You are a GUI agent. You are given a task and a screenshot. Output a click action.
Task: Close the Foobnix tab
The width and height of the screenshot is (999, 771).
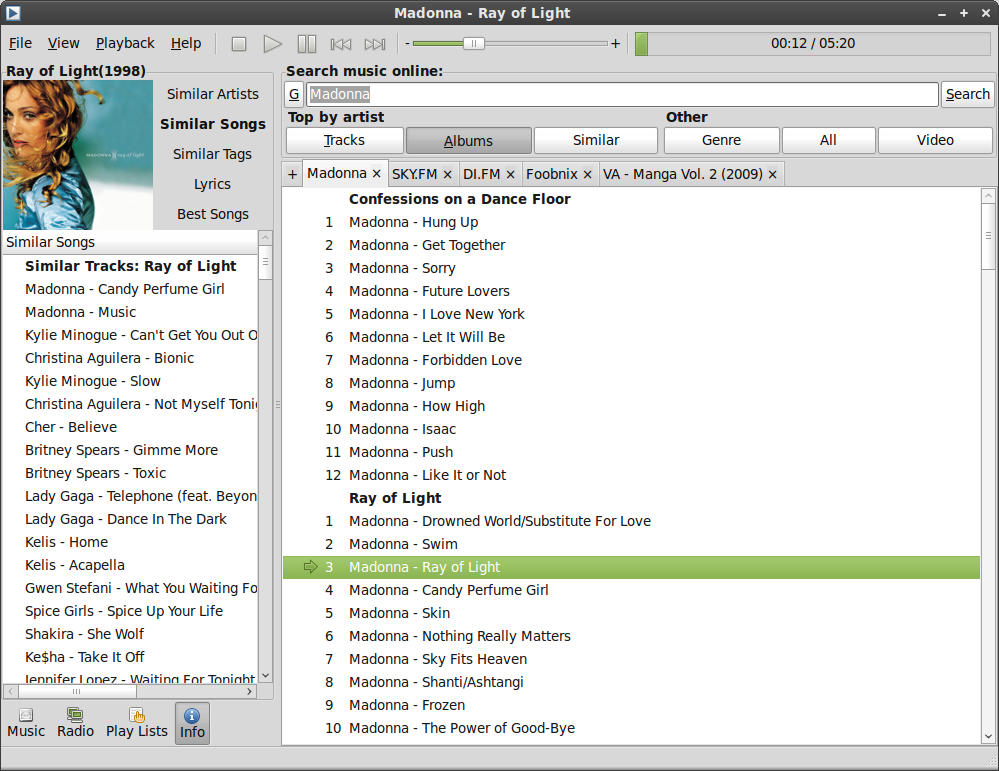pos(587,175)
